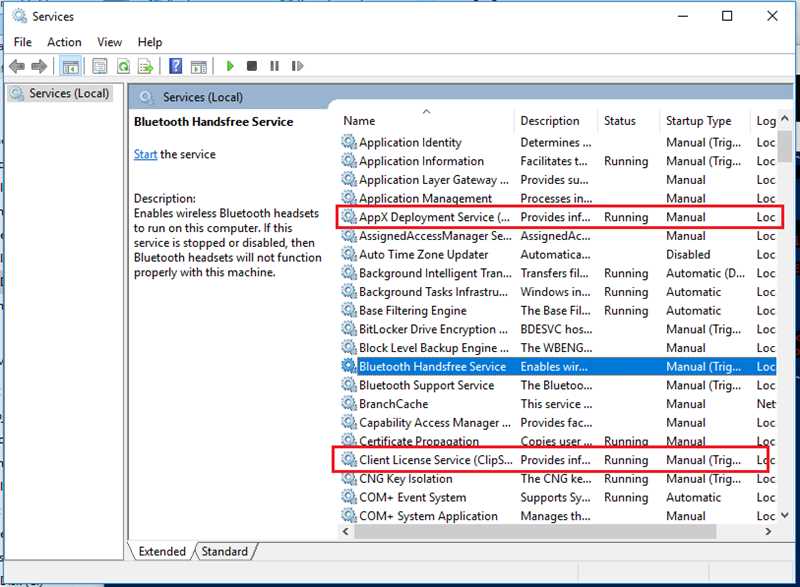
Task: Click the Pause Service toolbar icon
Action: click(x=274, y=66)
